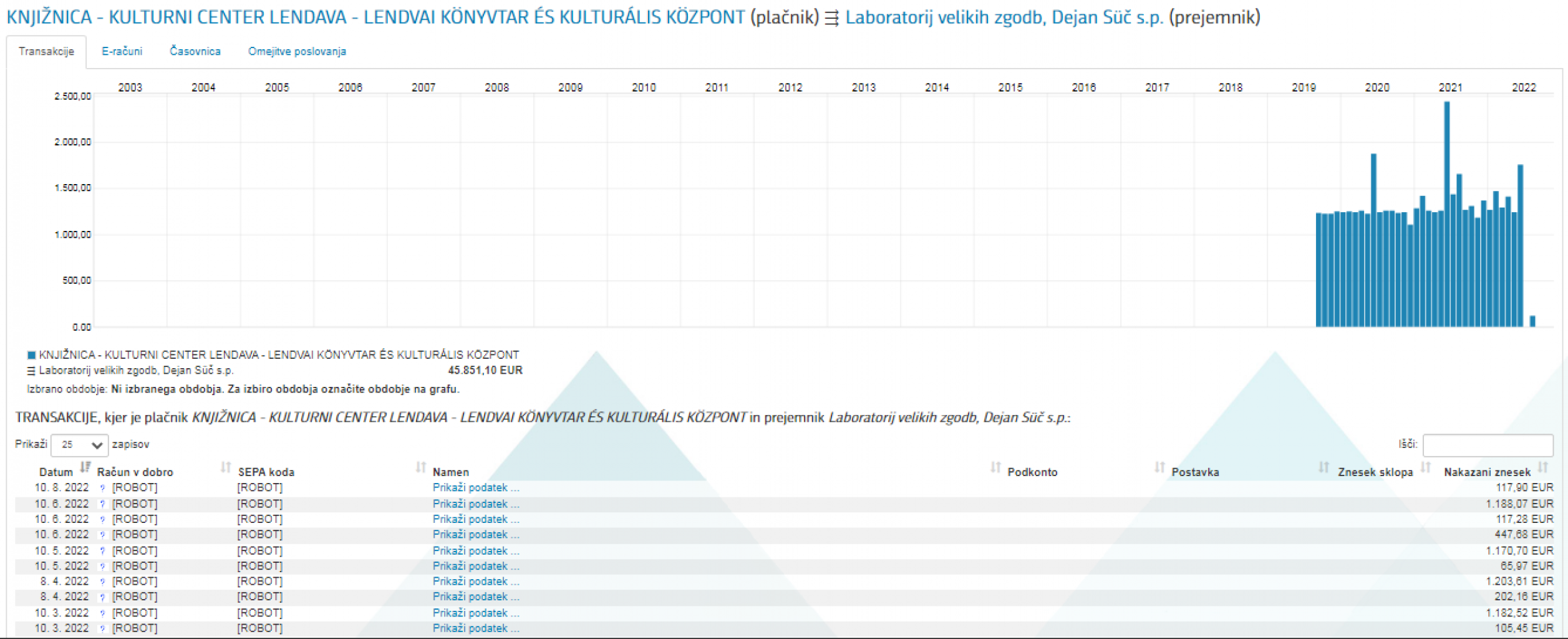
Task: Click the arrows icon before Laboratorij in chart legend
Action: (x=31, y=371)
